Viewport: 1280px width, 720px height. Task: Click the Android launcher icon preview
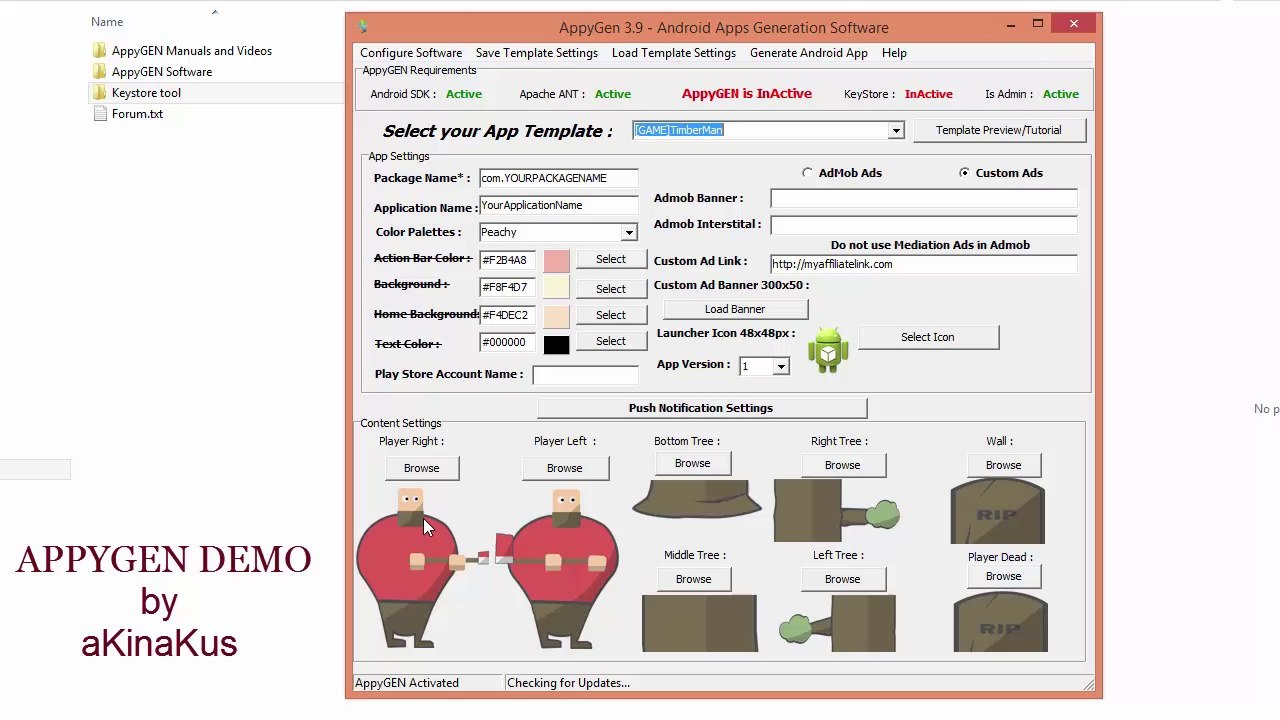pyautogui.click(x=828, y=349)
